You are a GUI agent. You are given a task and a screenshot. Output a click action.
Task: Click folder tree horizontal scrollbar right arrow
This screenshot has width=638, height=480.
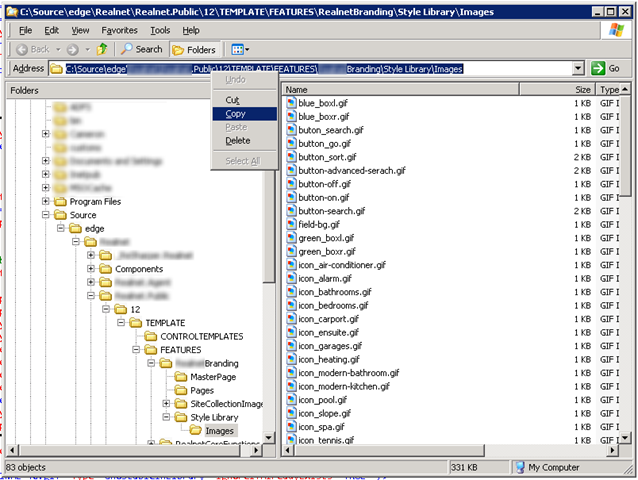click(x=256, y=450)
